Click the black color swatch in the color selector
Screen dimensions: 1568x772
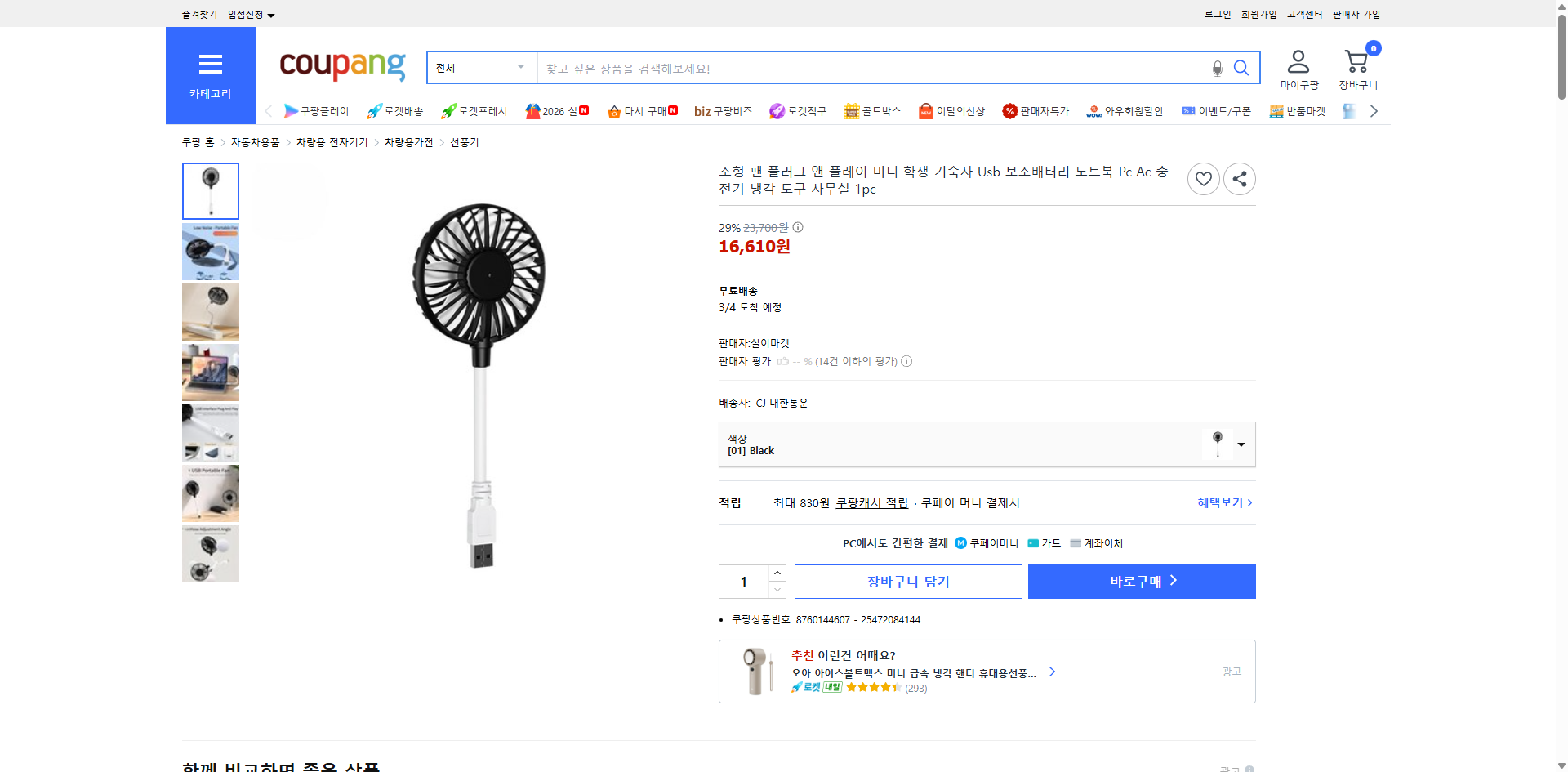tap(1217, 444)
